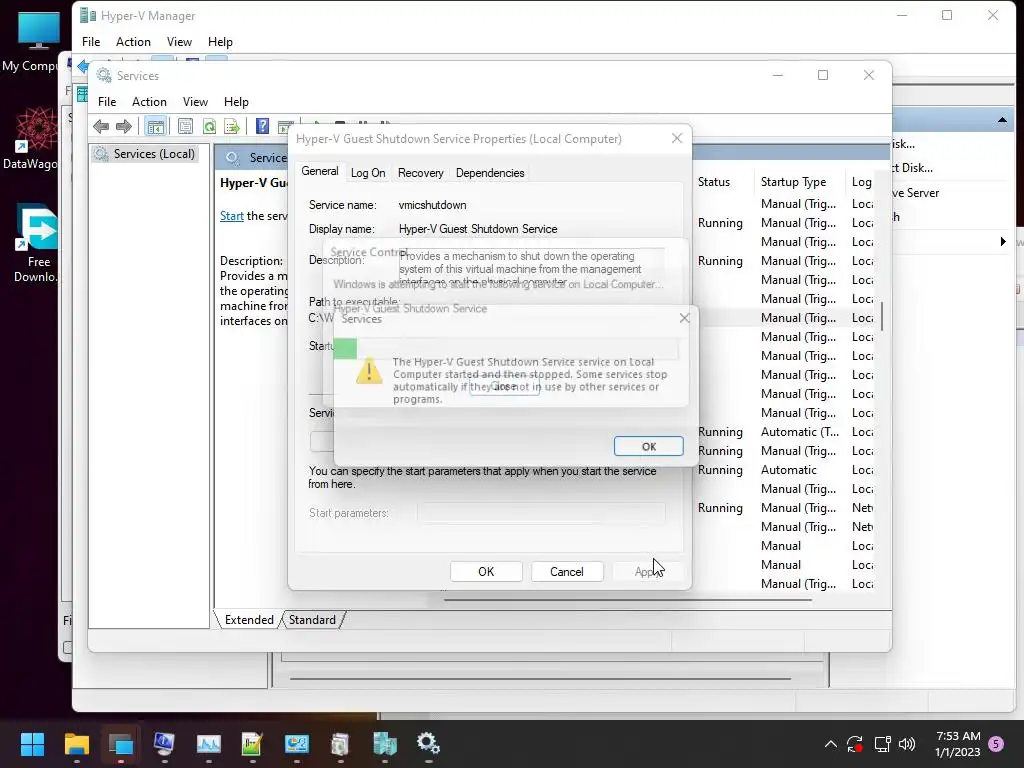Open File Explorer from the taskbar
This screenshot has width=1024, height=768.
pyautogui.click(x=76, y=744)
